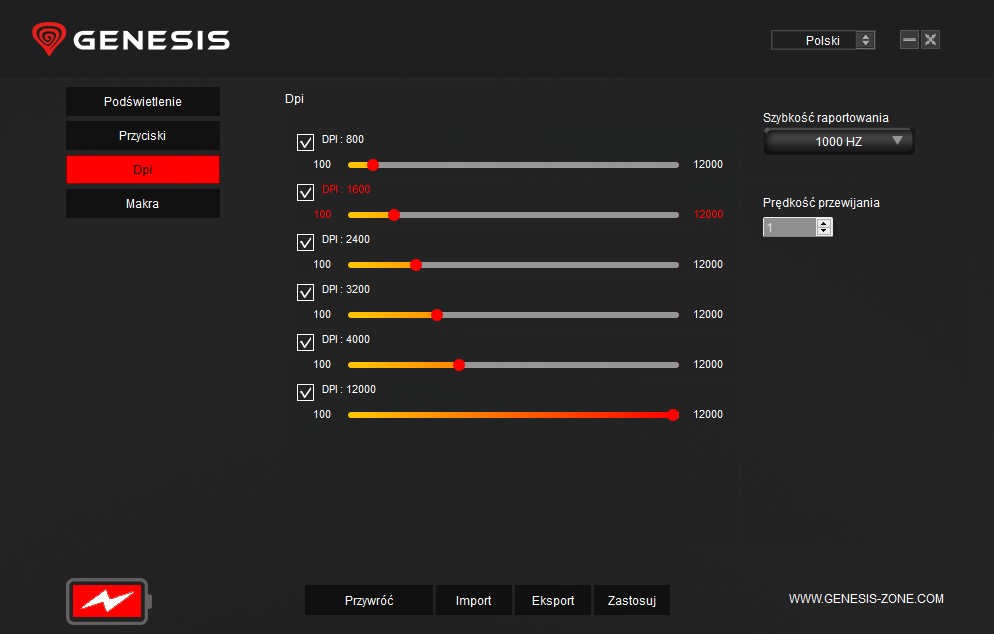Screen dimensions: 994x634
Task: Open the Makra tab
Action: [143, 204]
